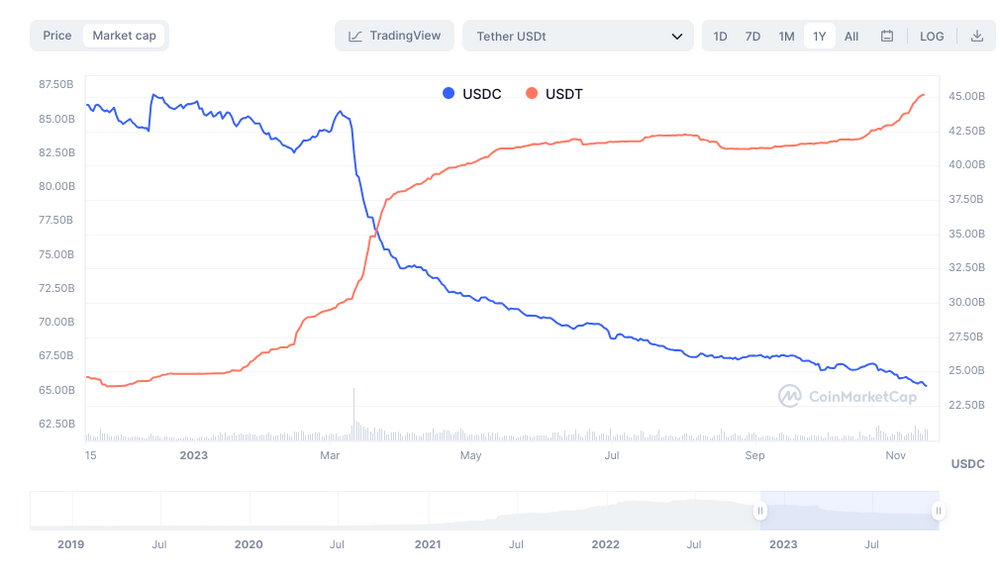The image size is (1000, 575).
Task: Click the right range slider handle
Action: click(x=938, y=511)
